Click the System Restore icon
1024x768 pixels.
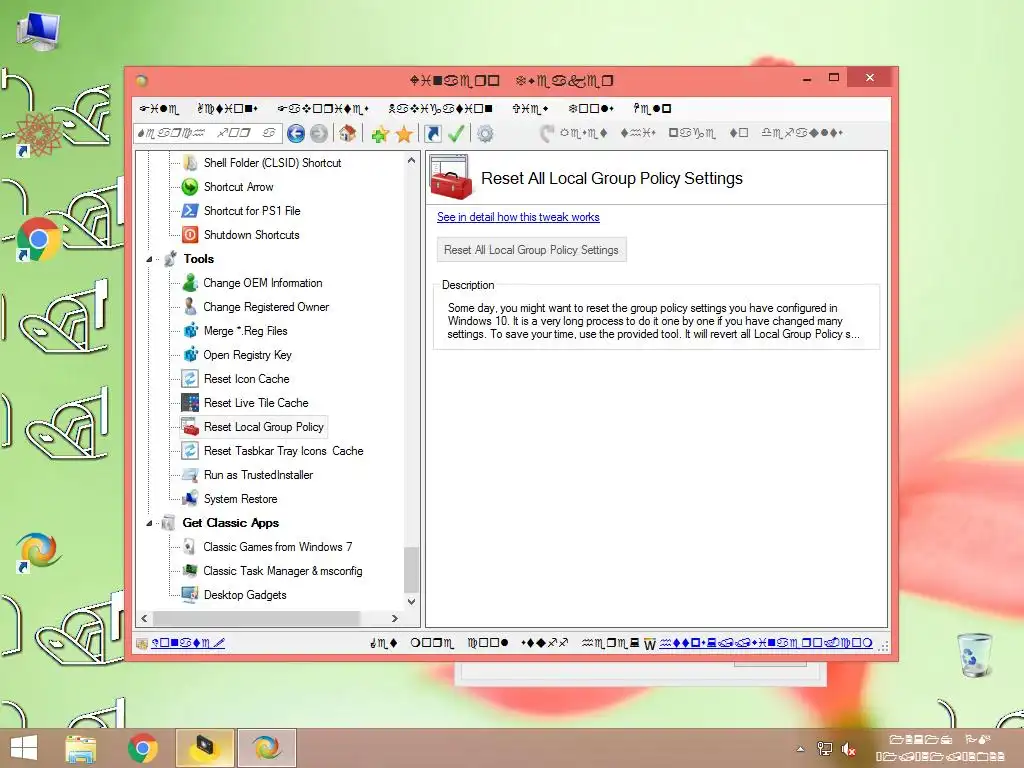[x=190, y=498]
